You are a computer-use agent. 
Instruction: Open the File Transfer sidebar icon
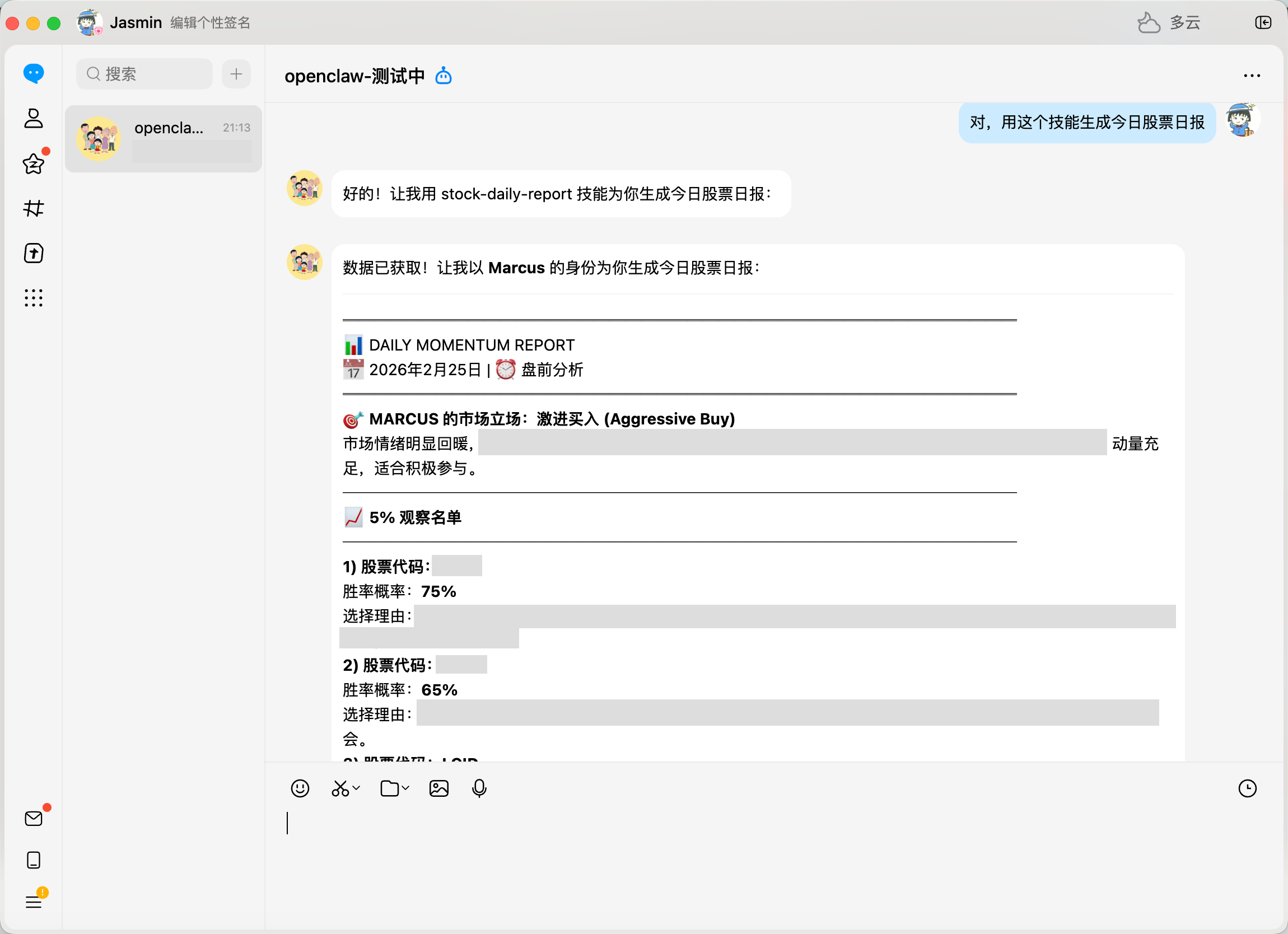(34, 253)
